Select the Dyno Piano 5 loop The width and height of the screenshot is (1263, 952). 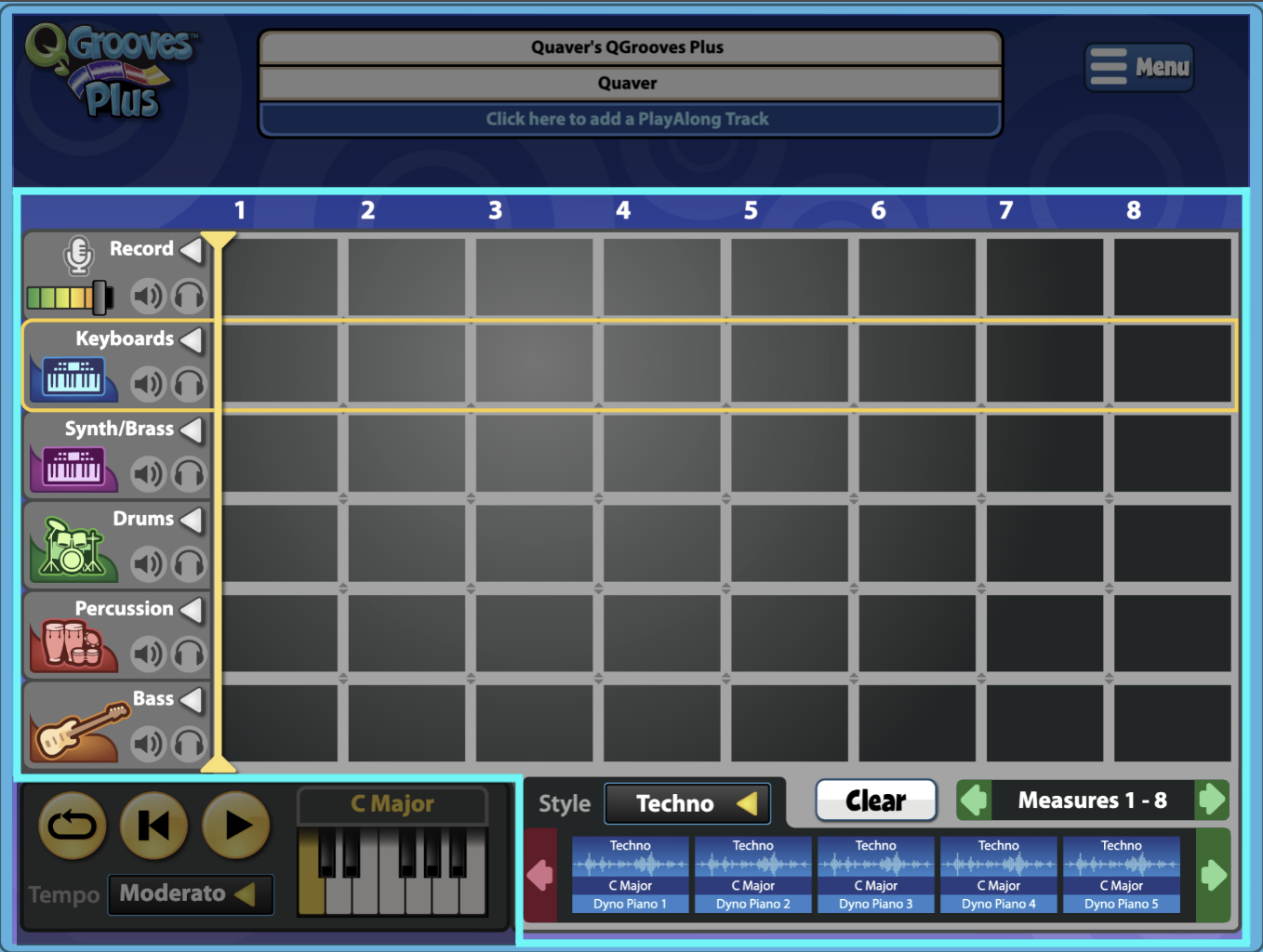(1122, 875)
